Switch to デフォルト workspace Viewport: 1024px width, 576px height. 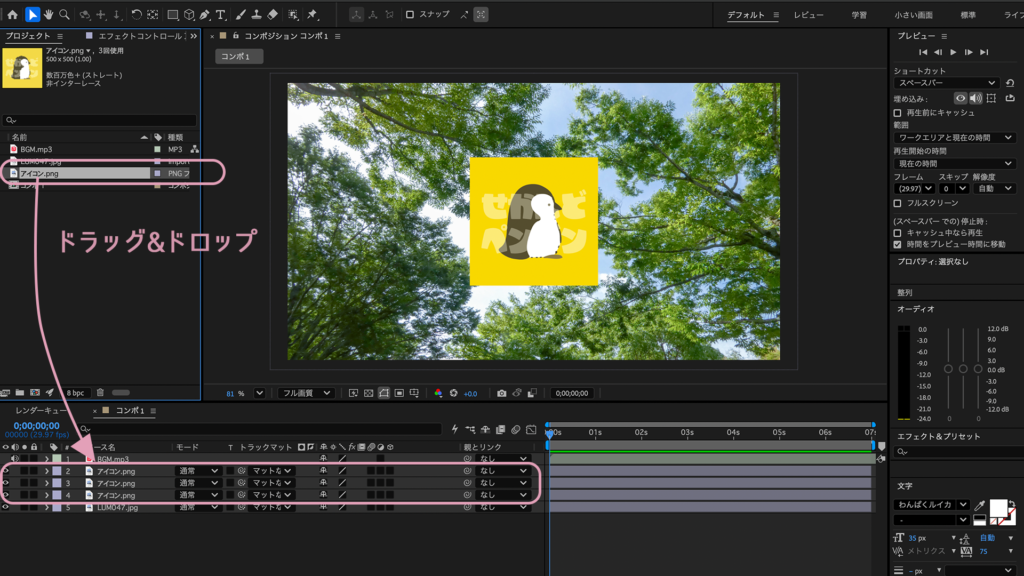pyautogui.click(x=746, y=15)
